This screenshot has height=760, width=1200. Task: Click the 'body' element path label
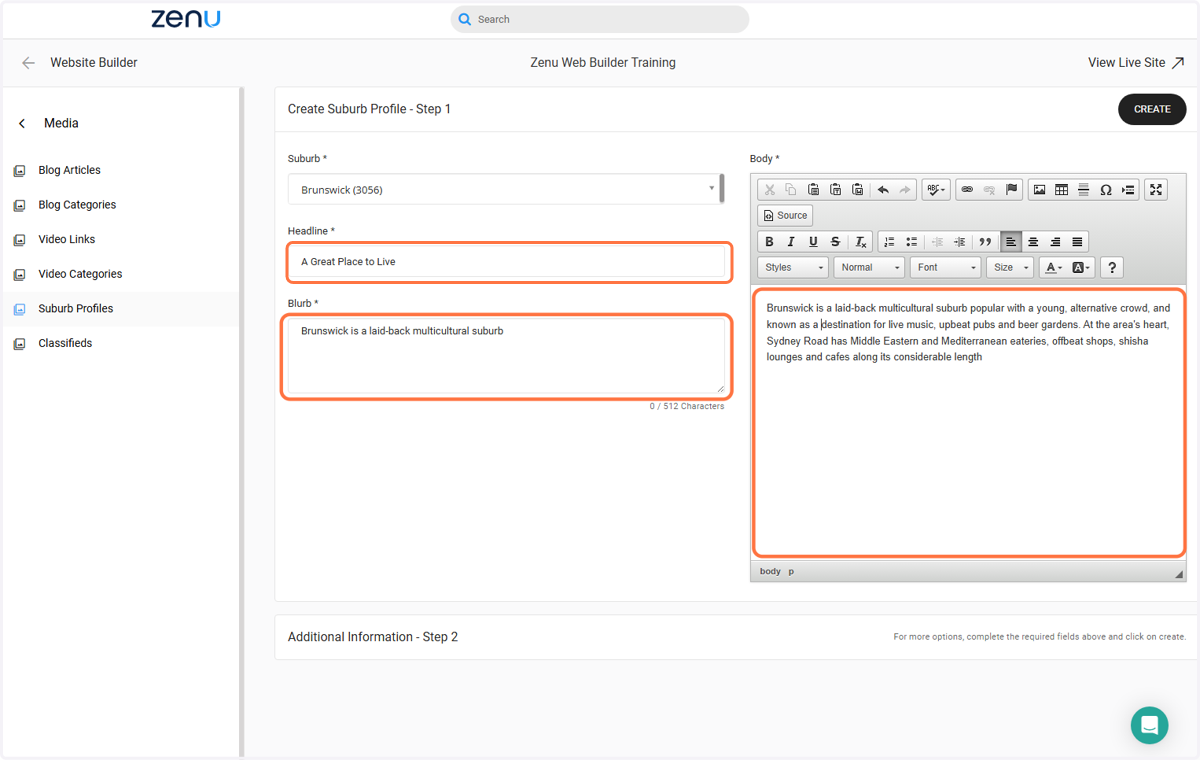[770, 572]
